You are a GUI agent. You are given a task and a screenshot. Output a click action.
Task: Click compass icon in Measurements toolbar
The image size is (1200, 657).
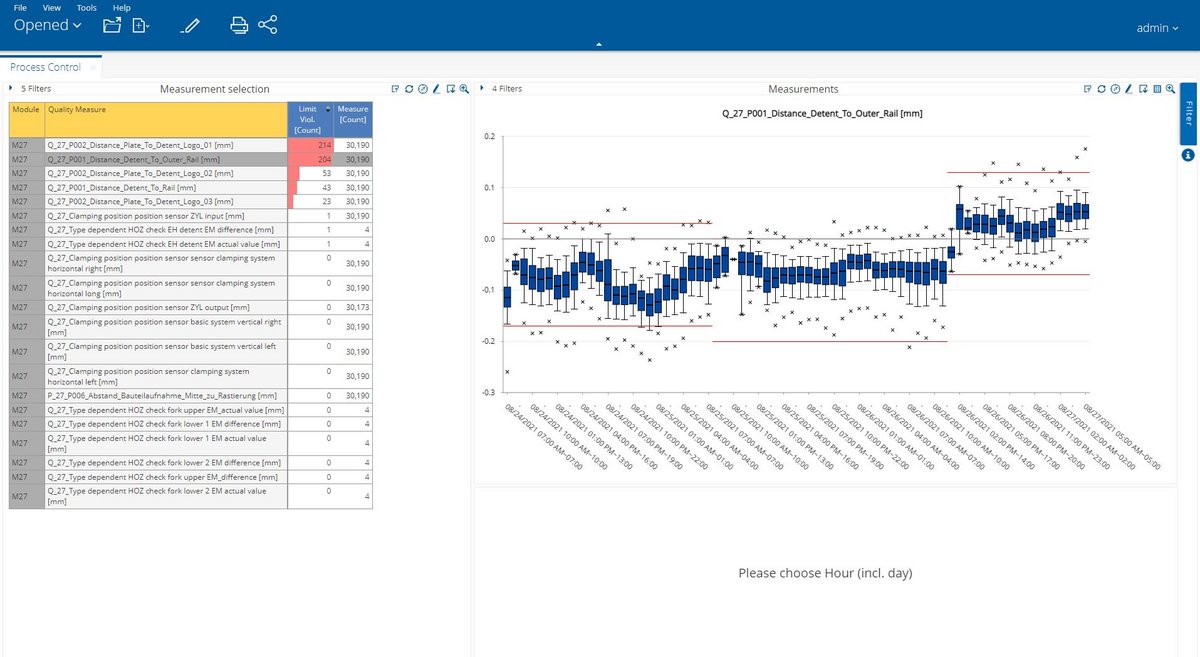click(1114, 89)
